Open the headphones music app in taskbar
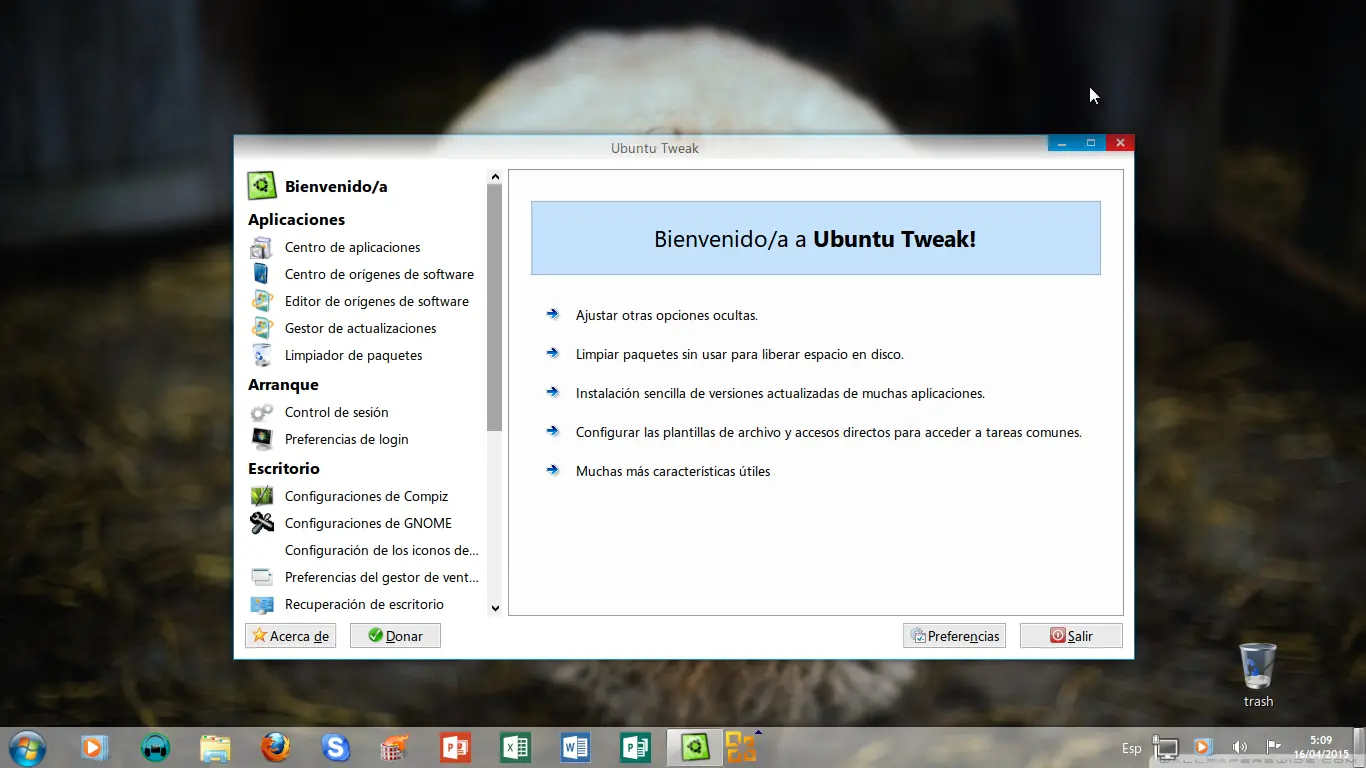Viewport: 1366px width, 768px height. pos(155,747)
